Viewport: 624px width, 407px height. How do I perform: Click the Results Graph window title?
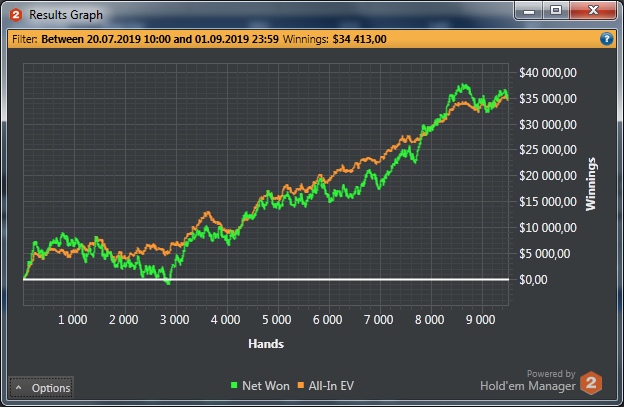pos(66,15)
